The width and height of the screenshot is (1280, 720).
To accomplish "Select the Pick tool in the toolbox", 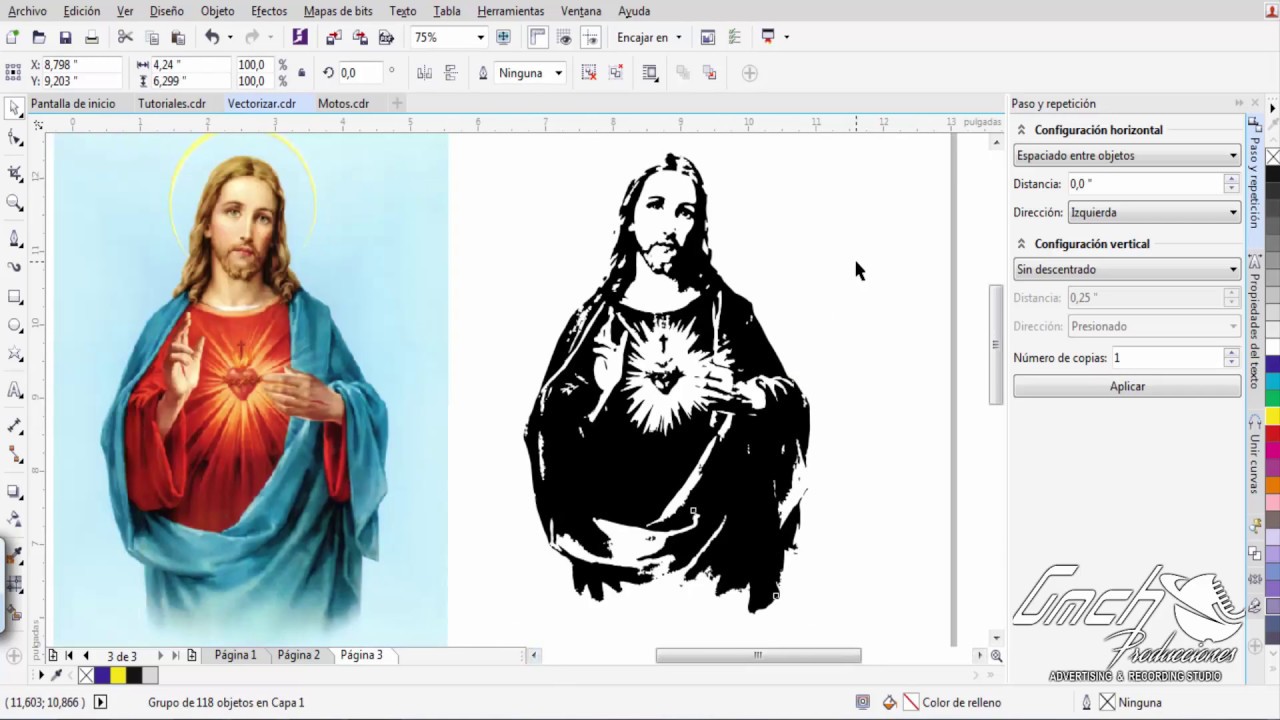I will (15, 108).
